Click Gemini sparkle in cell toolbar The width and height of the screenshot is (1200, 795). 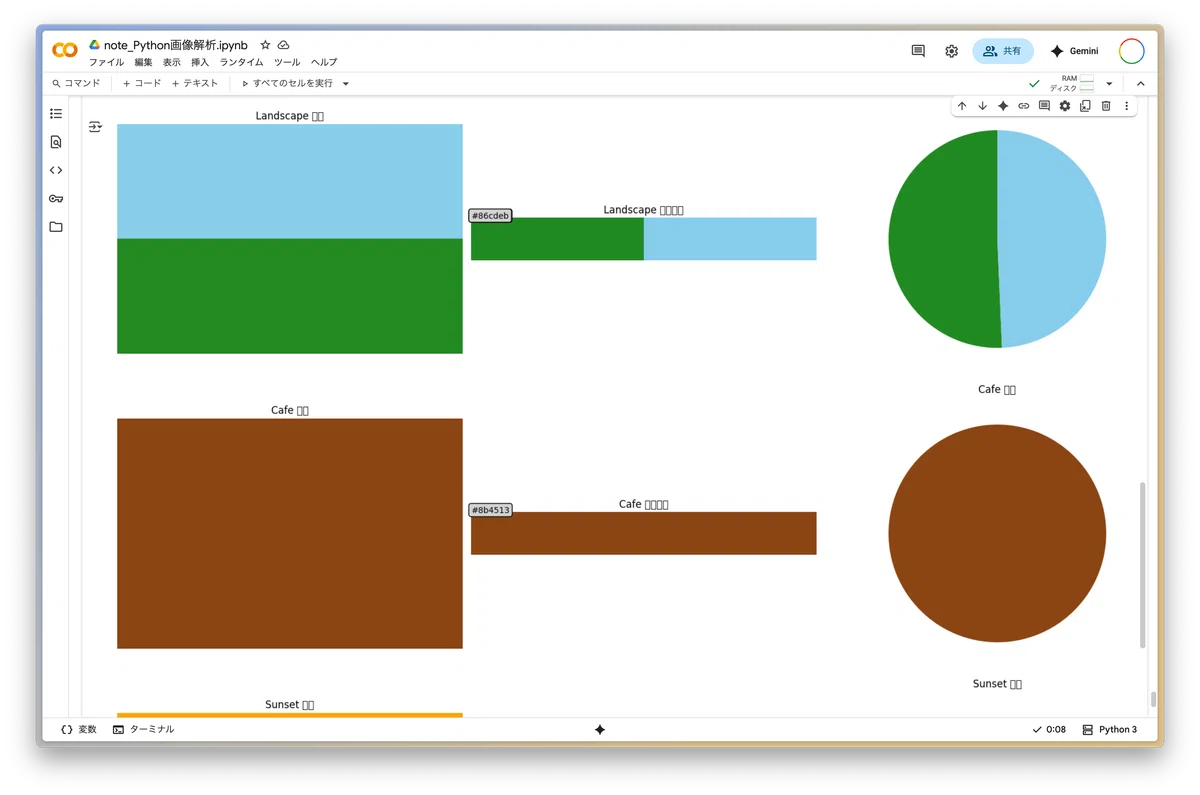(x=1003, y=106)
